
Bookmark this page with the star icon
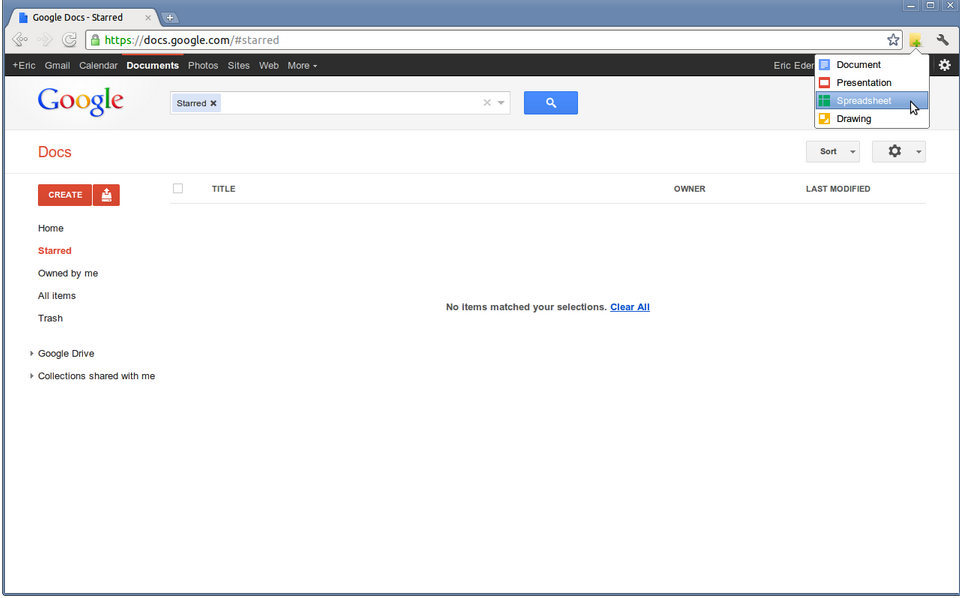point(893,40)
